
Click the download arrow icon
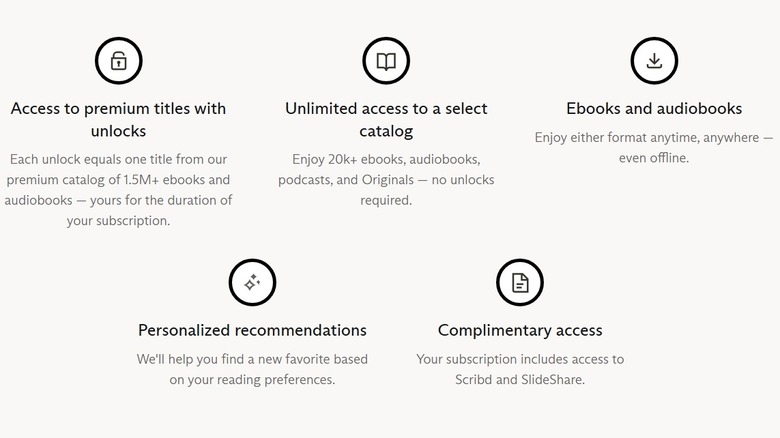[654, 61]
